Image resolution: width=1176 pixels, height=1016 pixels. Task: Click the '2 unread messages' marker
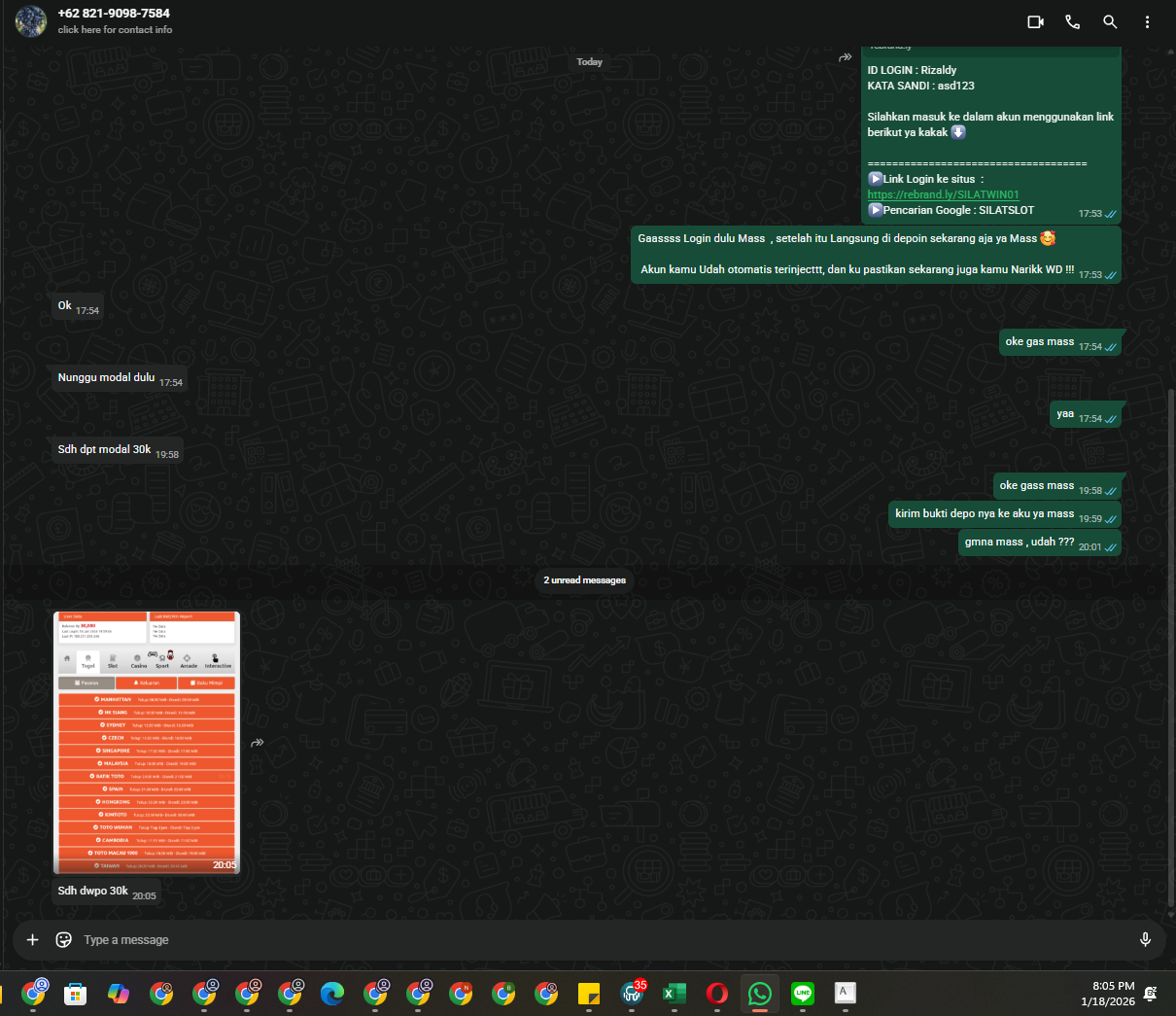pos(584,580)
